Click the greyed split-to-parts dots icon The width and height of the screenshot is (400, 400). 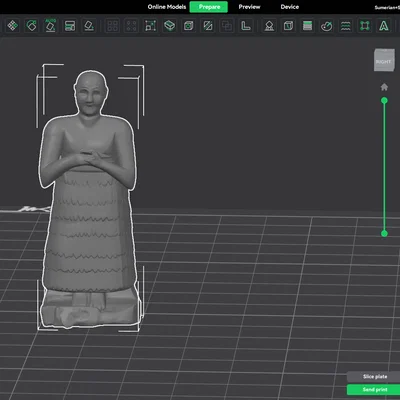pos(131,26)
